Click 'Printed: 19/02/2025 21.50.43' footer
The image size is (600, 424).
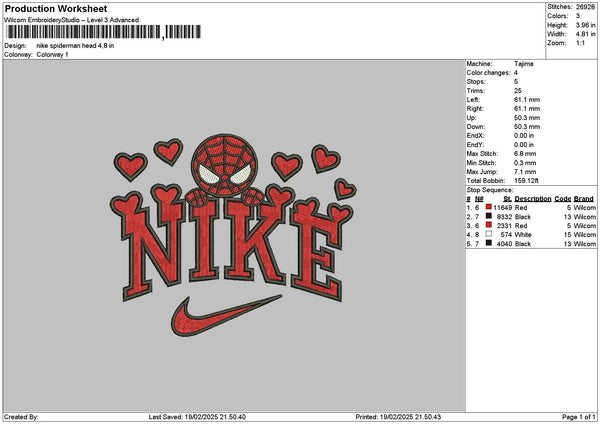pyautogui.click(x=398, y=417)
